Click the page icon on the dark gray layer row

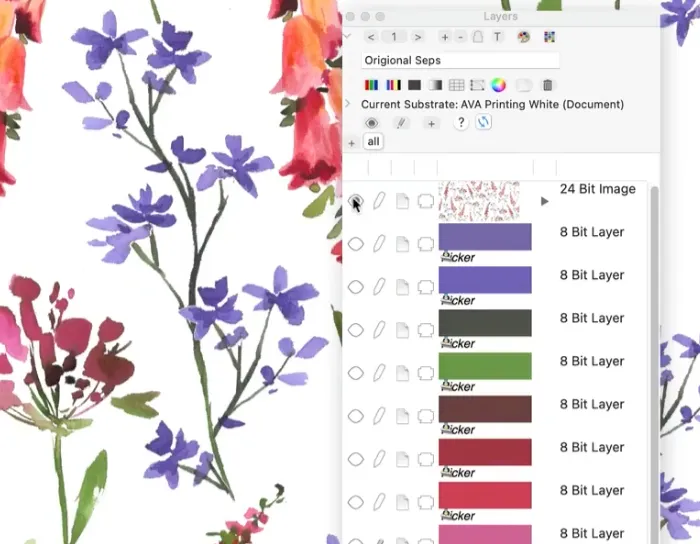coord(402,330)
